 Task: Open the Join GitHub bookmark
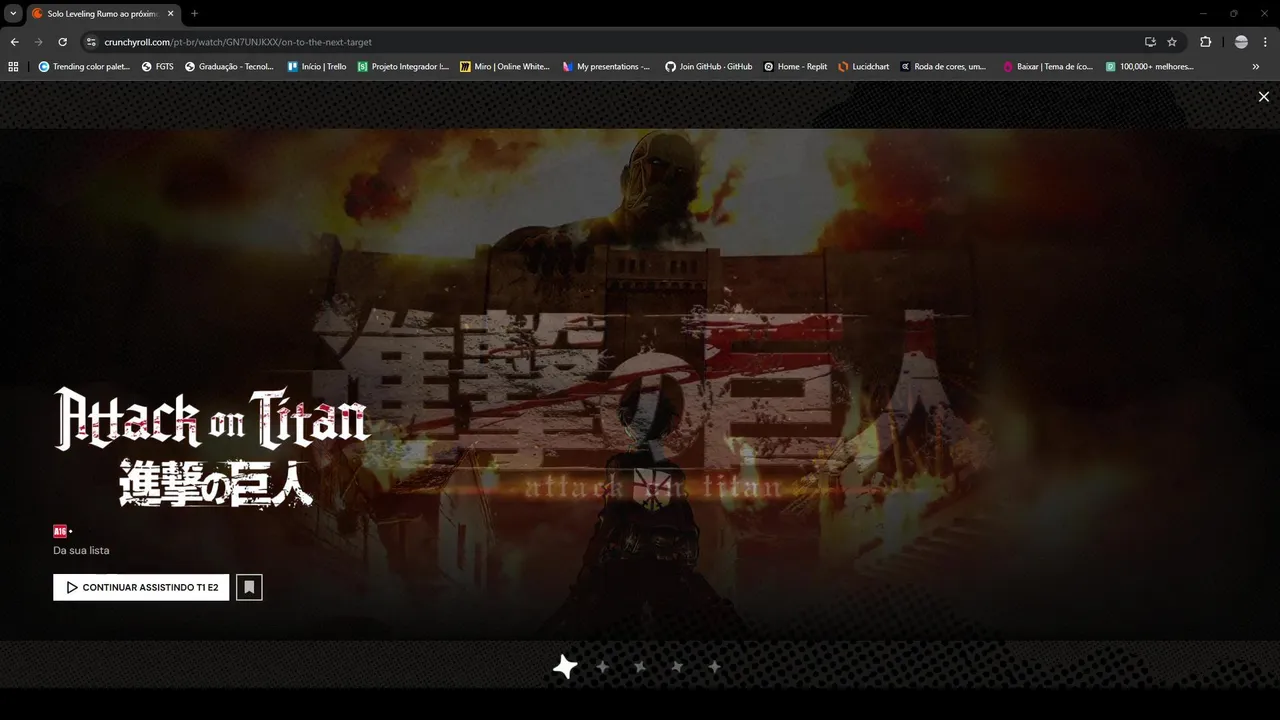coord(709,67)
